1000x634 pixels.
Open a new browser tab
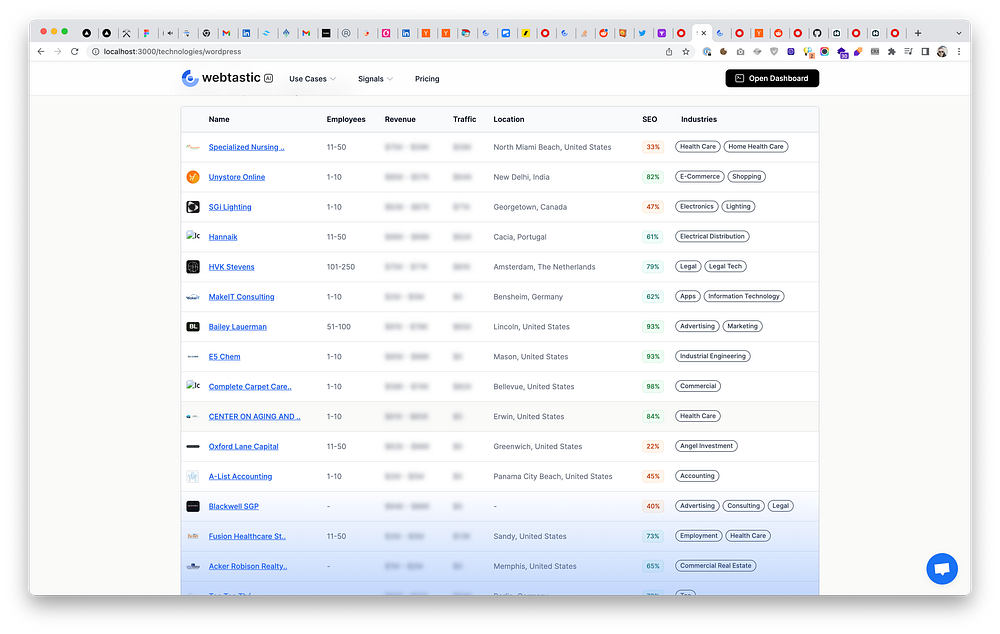pos(918,33)
